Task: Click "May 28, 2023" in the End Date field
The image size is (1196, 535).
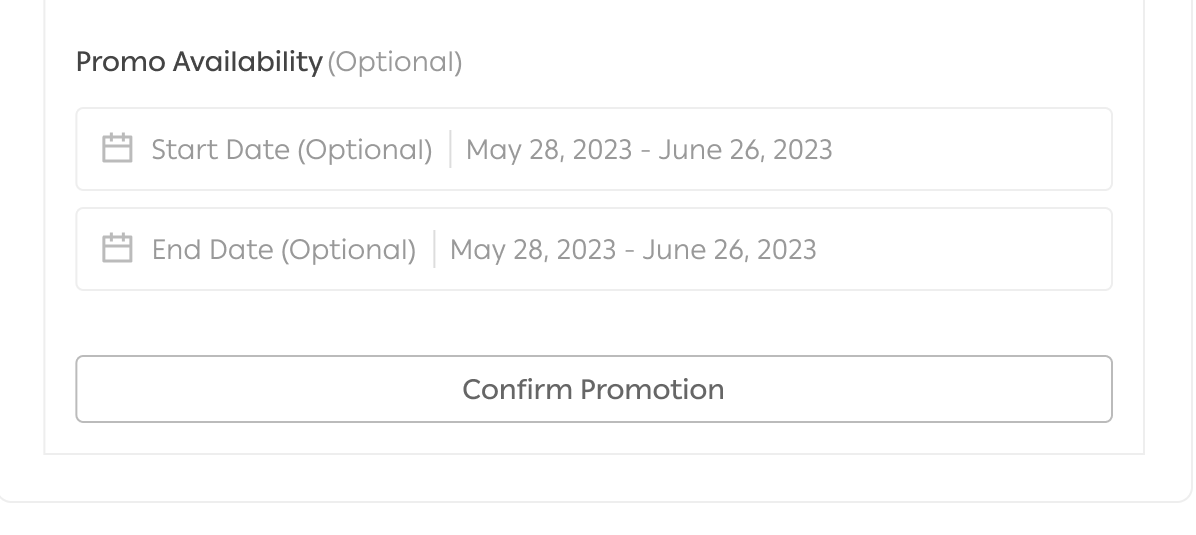Action: [533, 249]
